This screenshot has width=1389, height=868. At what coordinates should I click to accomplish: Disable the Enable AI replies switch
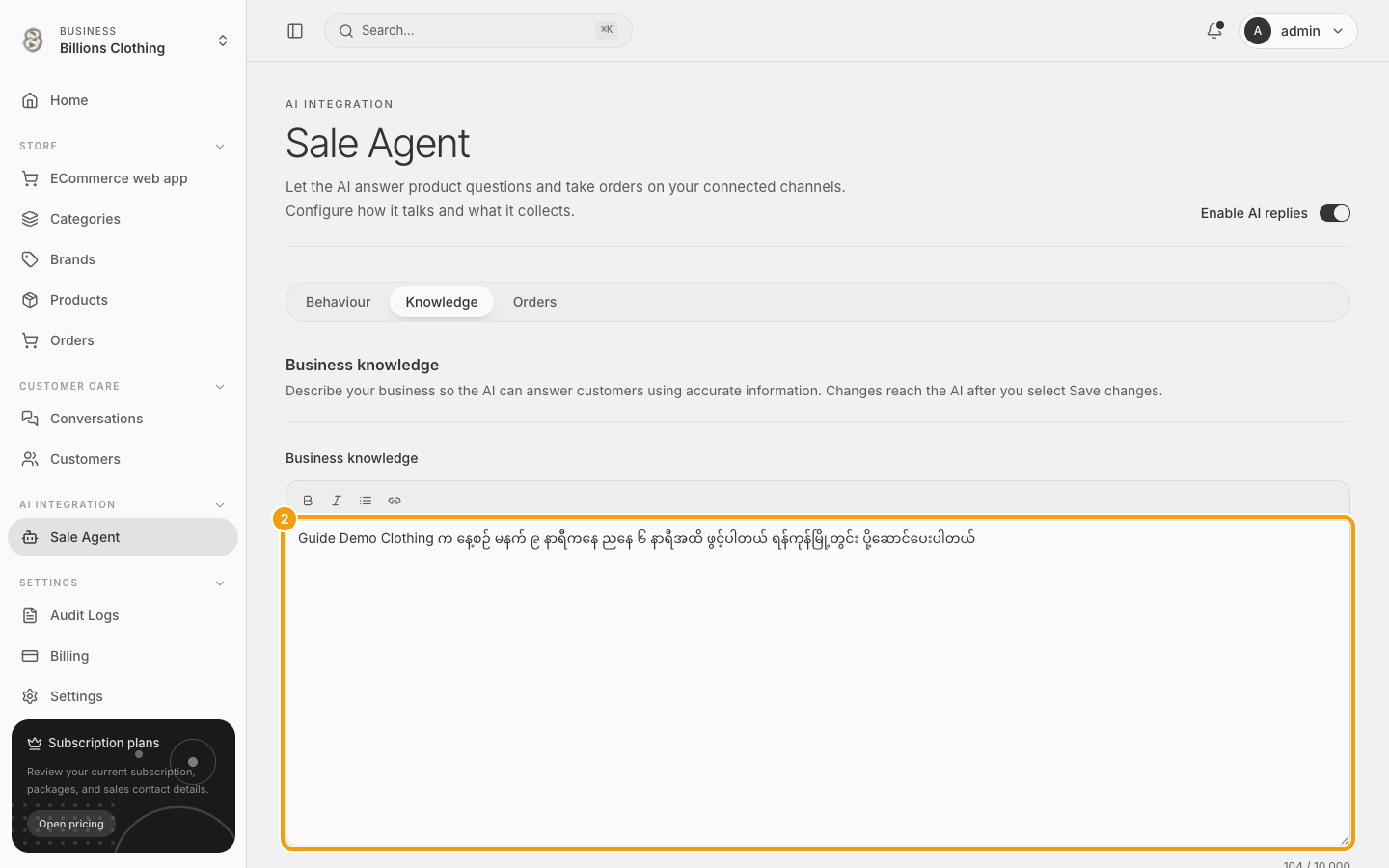click(x=1335, y=213)
